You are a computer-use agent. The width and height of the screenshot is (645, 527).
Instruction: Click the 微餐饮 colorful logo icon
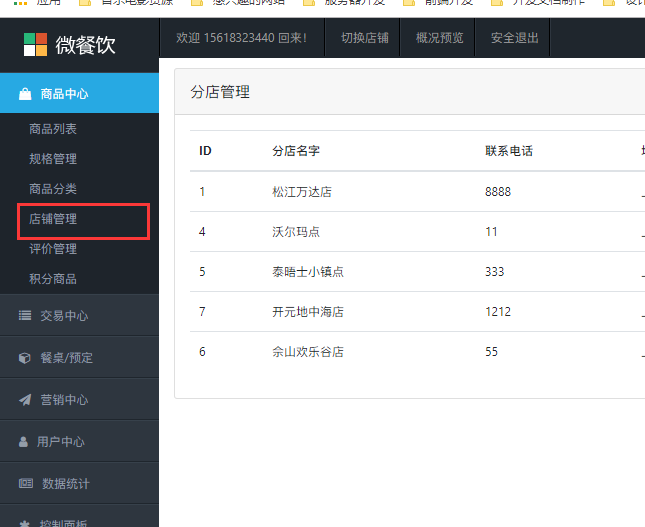(x=35, y=44)
